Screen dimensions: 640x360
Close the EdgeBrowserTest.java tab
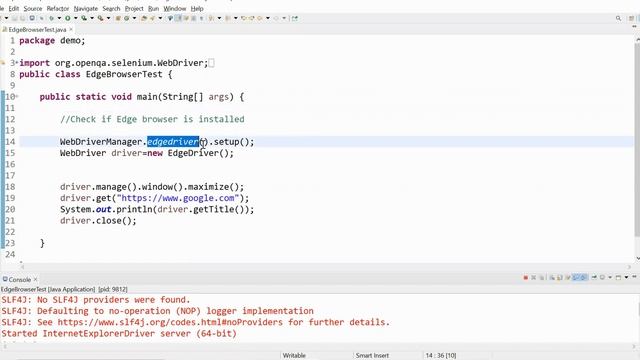point(71,29)
